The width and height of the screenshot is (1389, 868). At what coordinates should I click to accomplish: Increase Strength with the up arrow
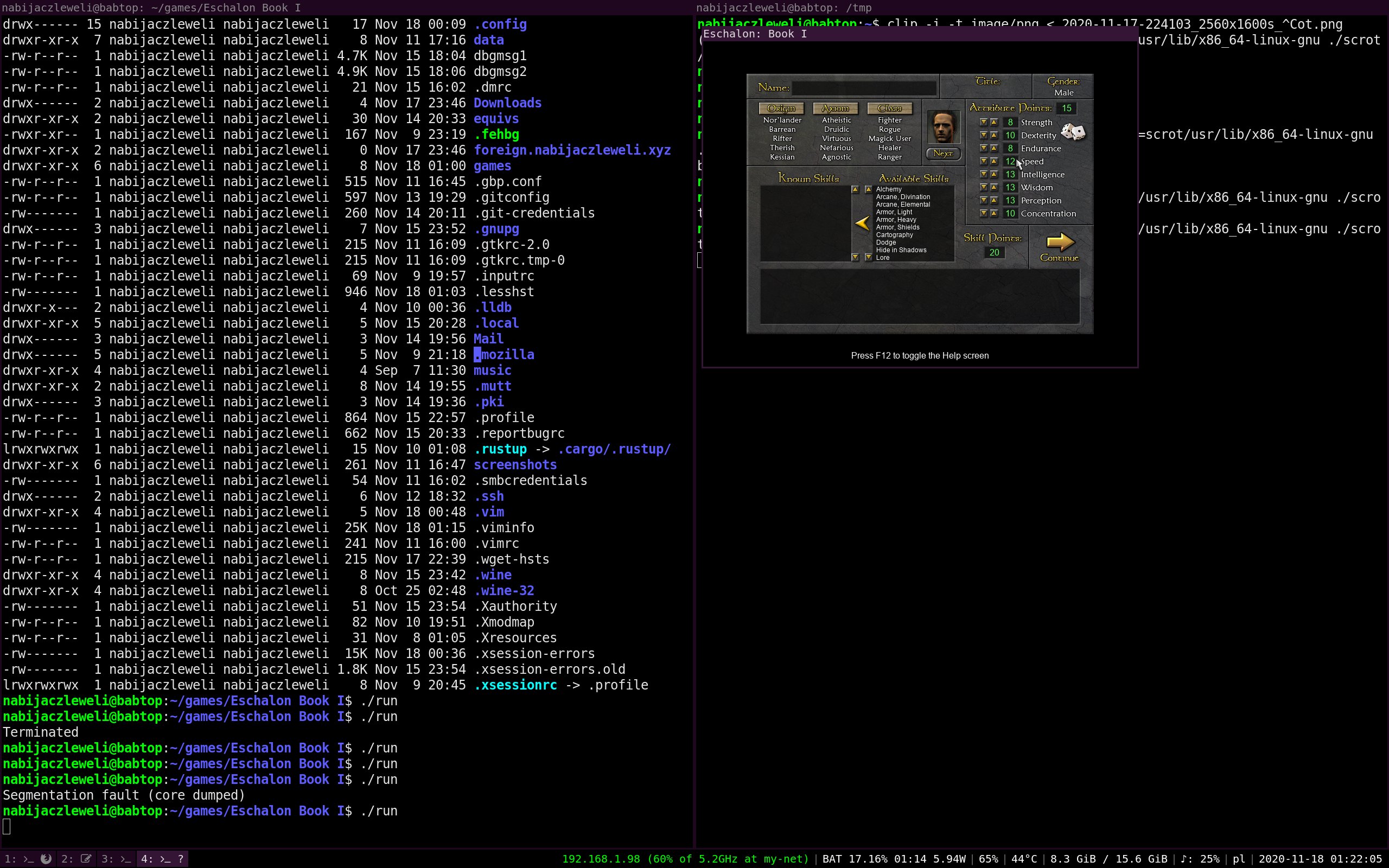click(994, 122)
